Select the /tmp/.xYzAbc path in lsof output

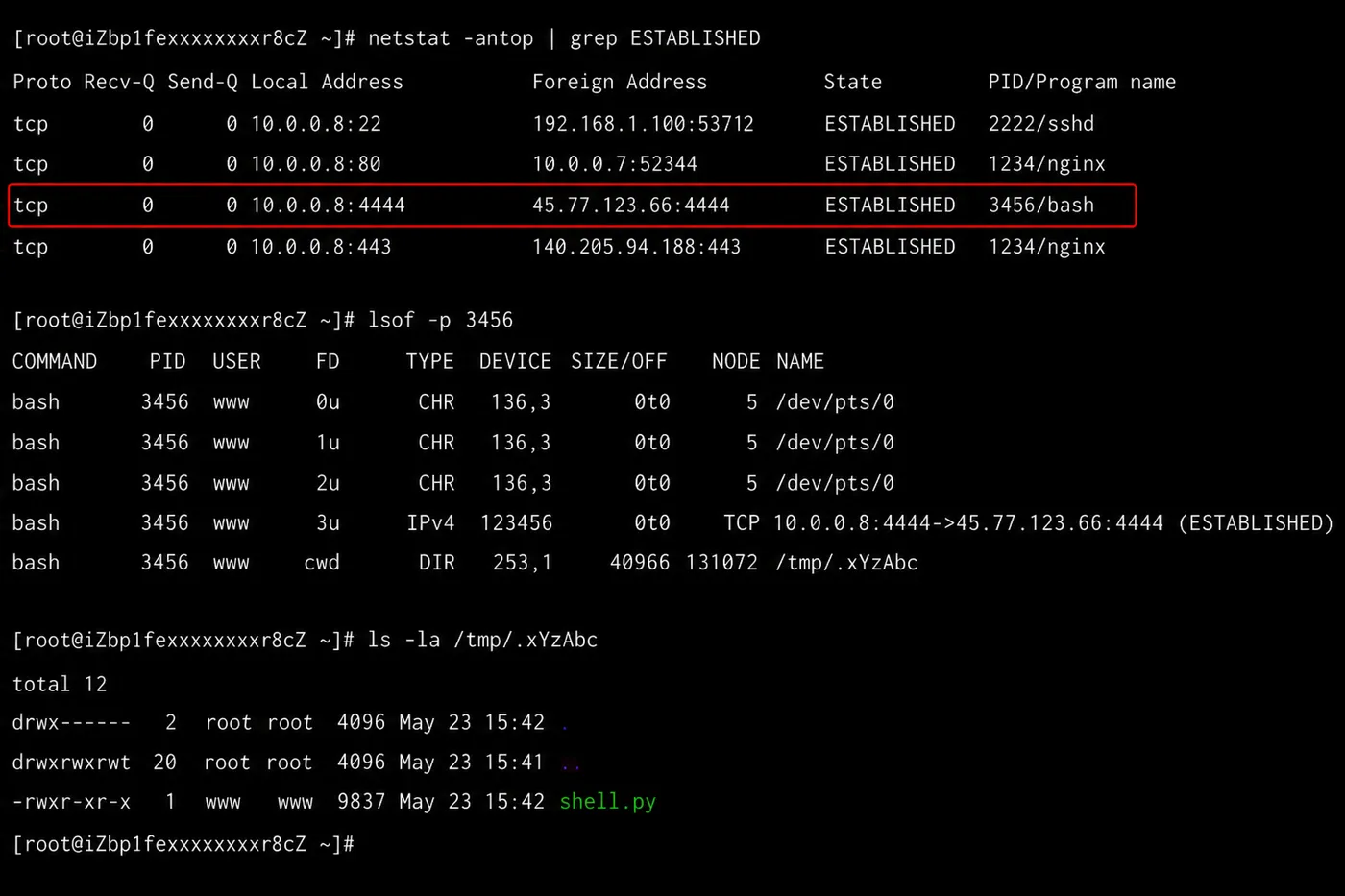click(x=846, y=563)
